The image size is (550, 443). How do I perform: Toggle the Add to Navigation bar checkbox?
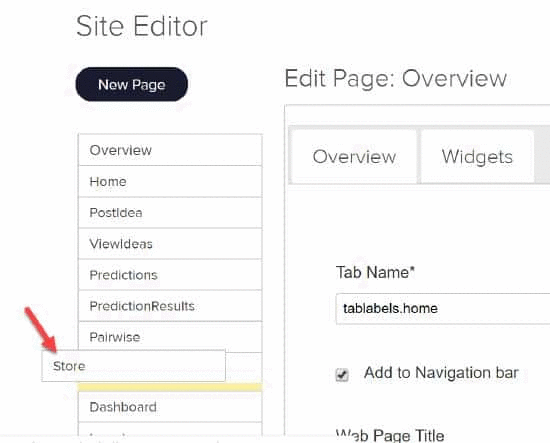click(x=342, y=375)
